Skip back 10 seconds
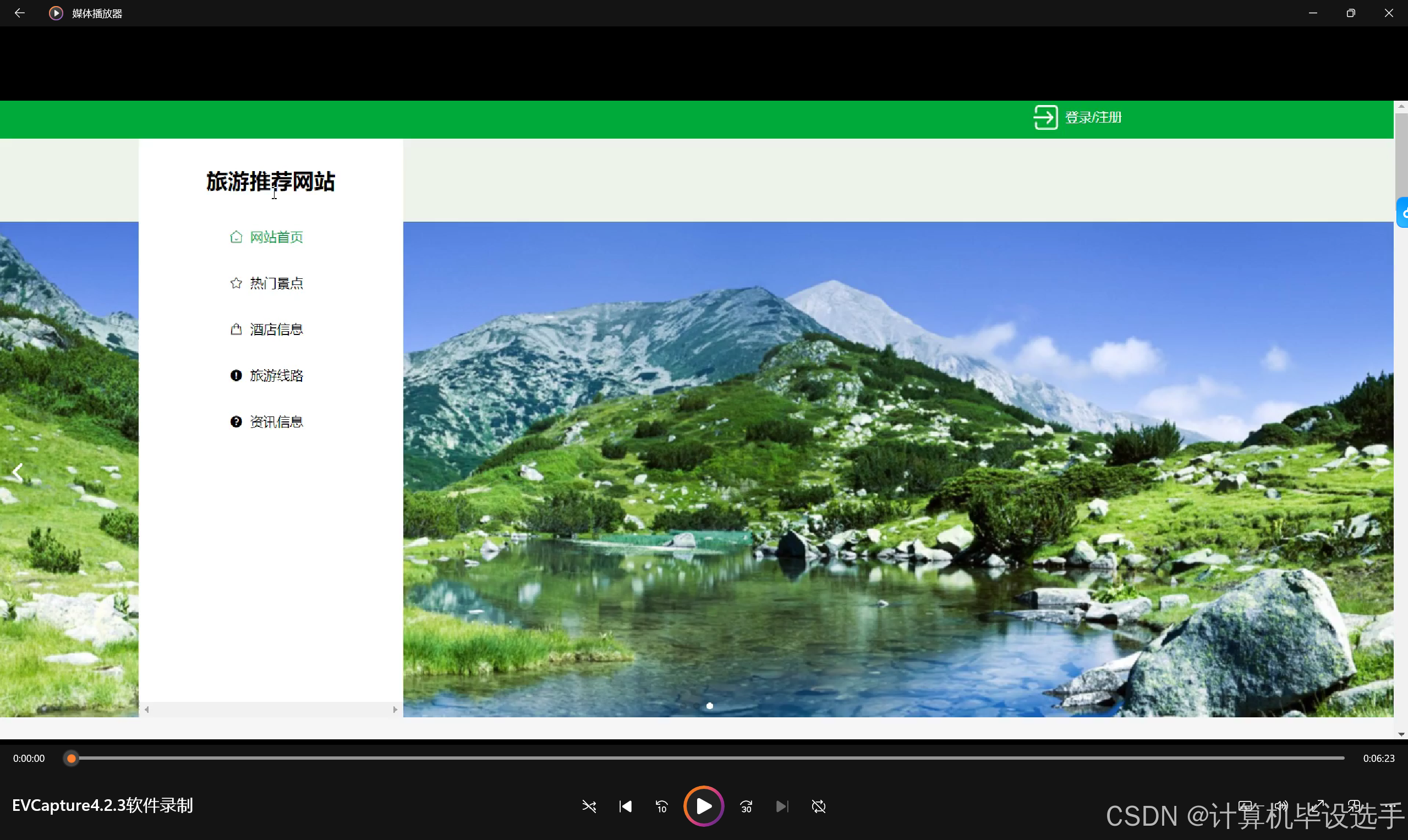 tap(661, 806)
